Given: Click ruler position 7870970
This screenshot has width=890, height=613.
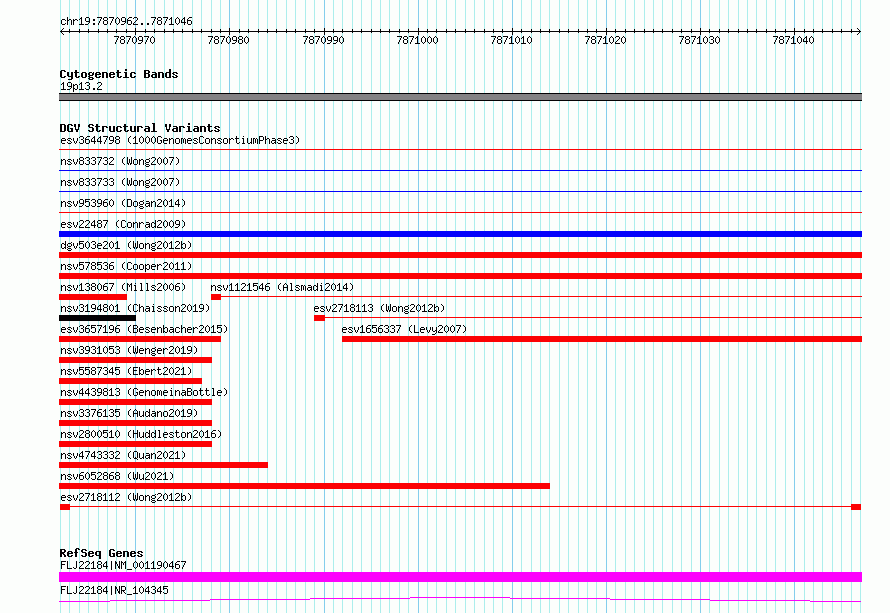Looking at the screenshot, I should [x=134, y=40].
